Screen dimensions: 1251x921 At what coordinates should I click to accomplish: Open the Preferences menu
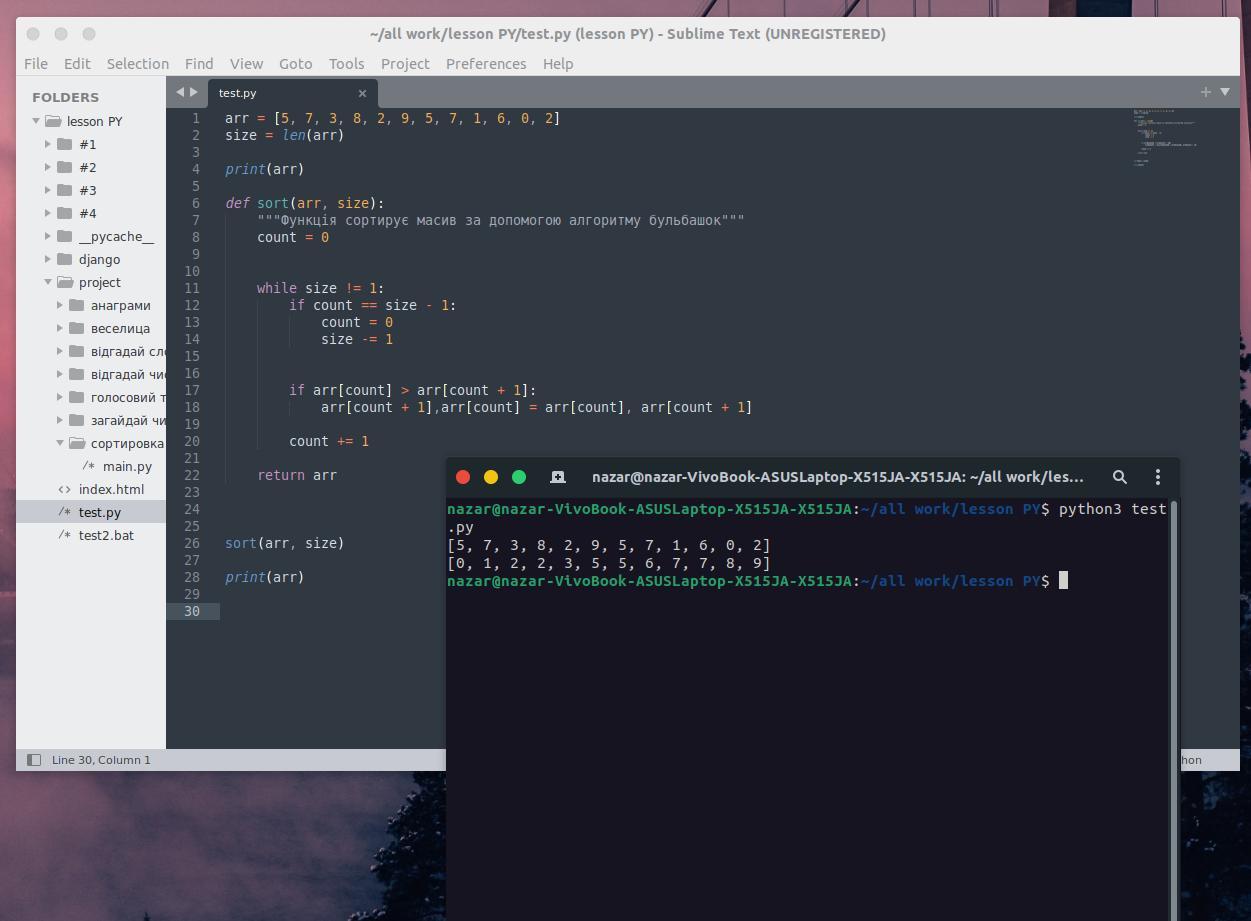click(x=485, y=63)
